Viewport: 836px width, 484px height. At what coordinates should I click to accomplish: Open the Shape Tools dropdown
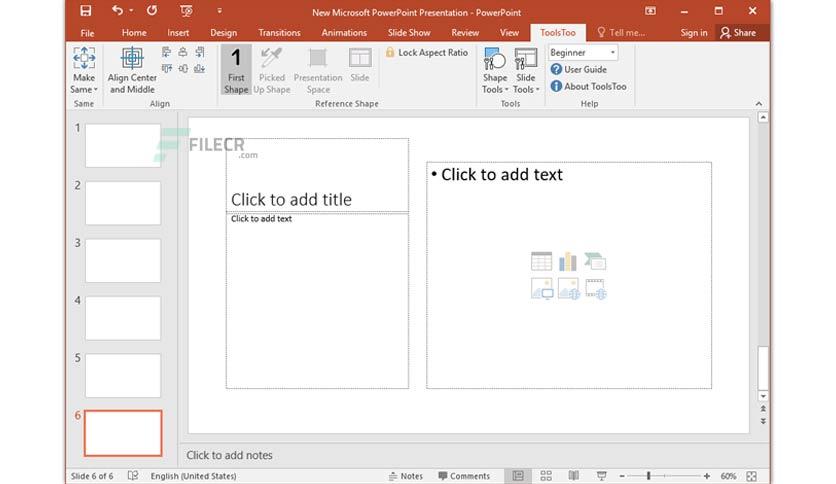495,70
